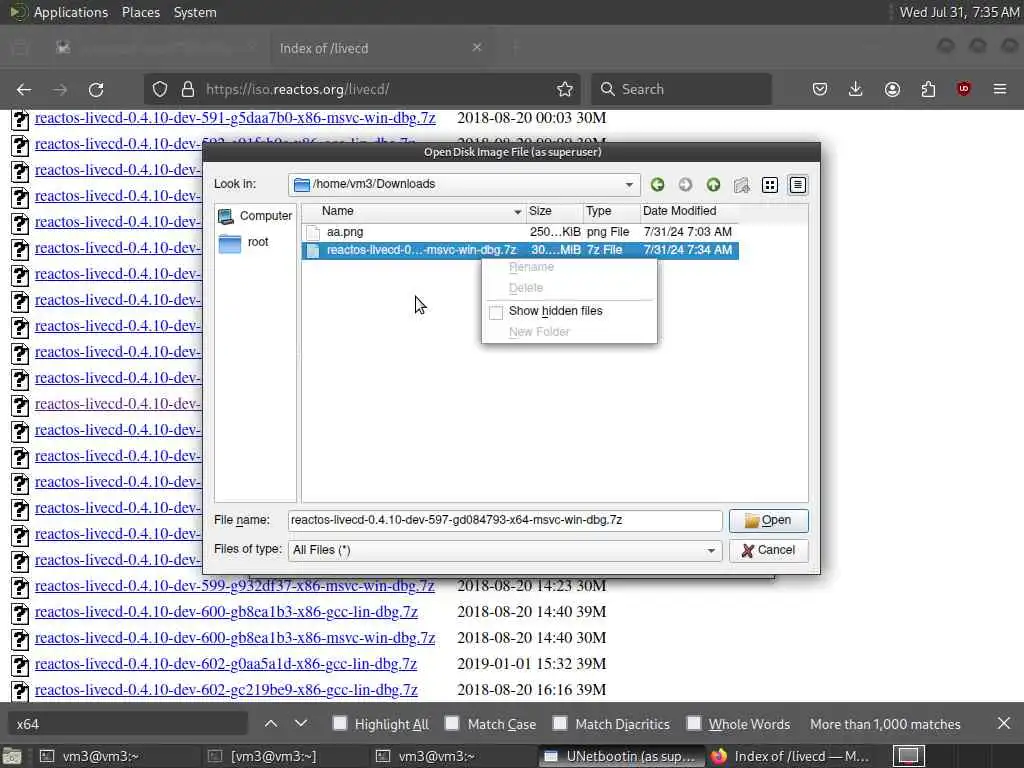Click the clock Wed Jul 31 7:35 AM
This screenshot has width=1024, height=768.
coord(959,12)
